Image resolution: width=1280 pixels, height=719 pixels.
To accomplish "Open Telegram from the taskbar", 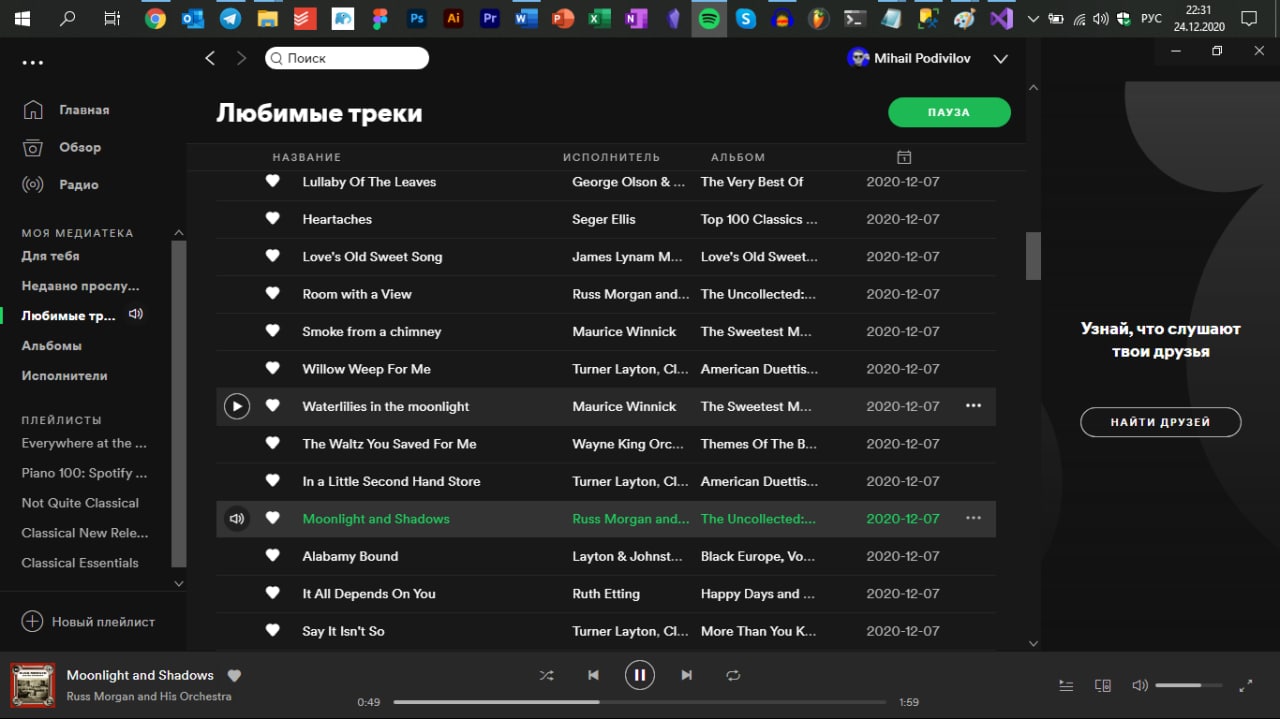I will (230, 18).
